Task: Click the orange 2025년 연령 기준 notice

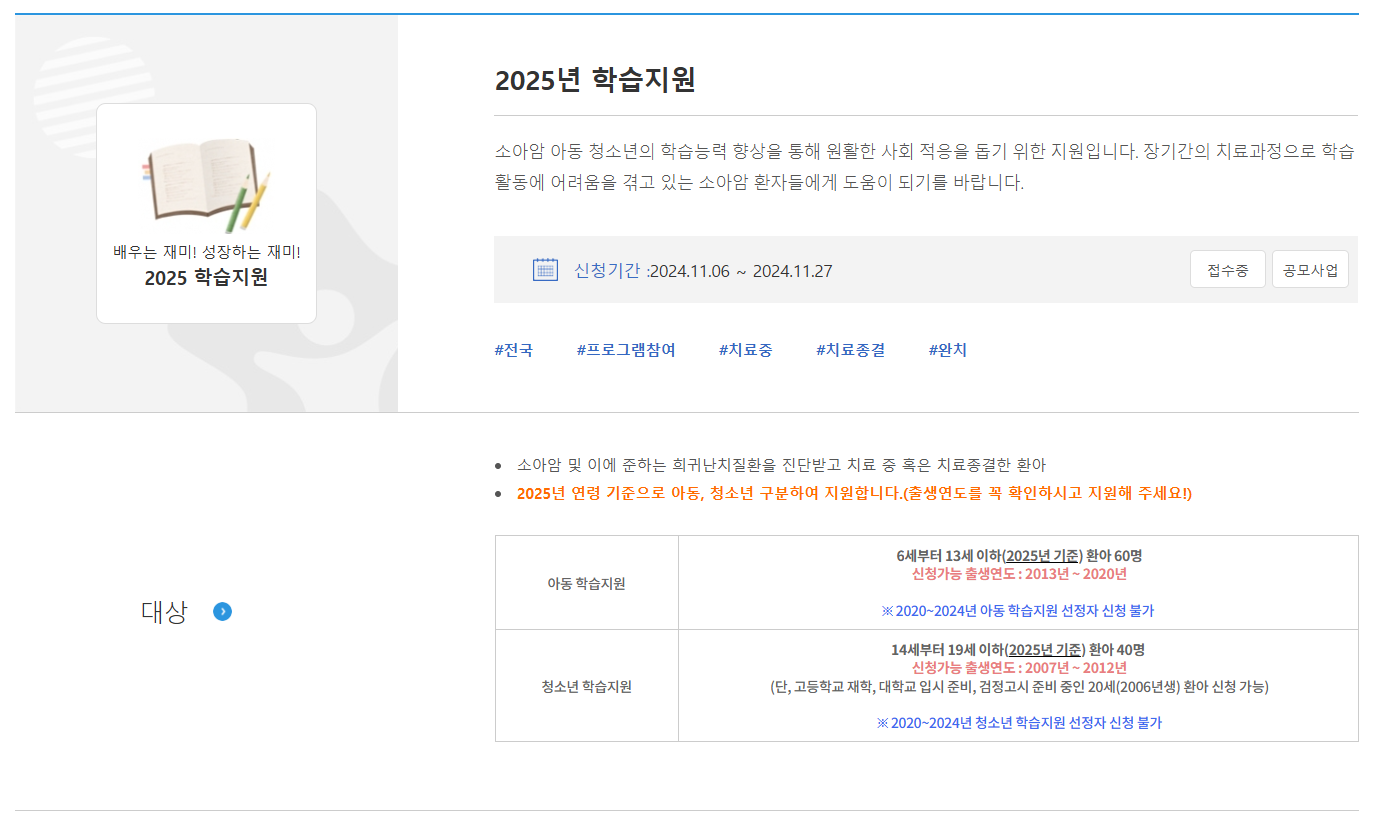Action: (x=854, y=494)
